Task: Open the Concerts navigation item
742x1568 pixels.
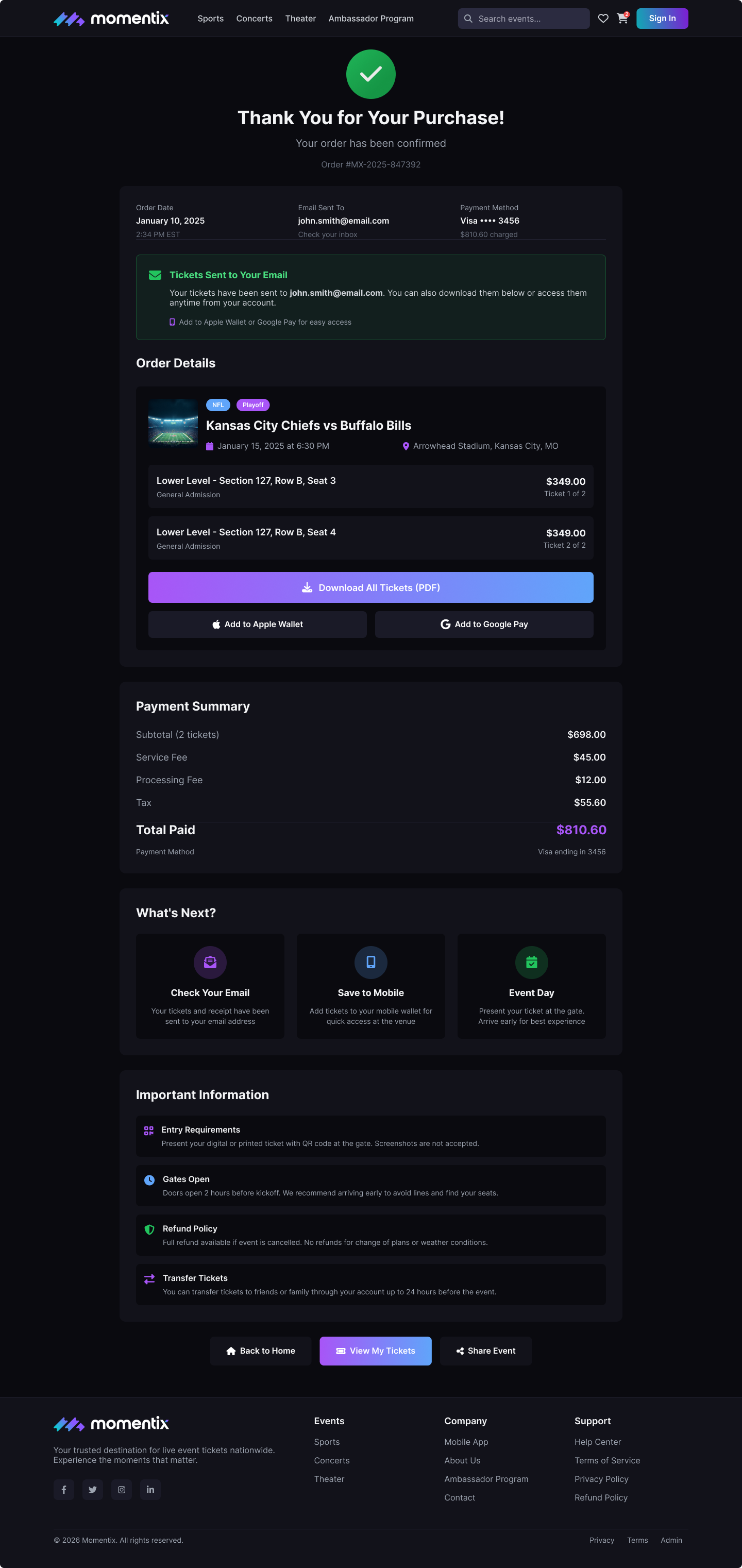Action: [x=255, y=19]
